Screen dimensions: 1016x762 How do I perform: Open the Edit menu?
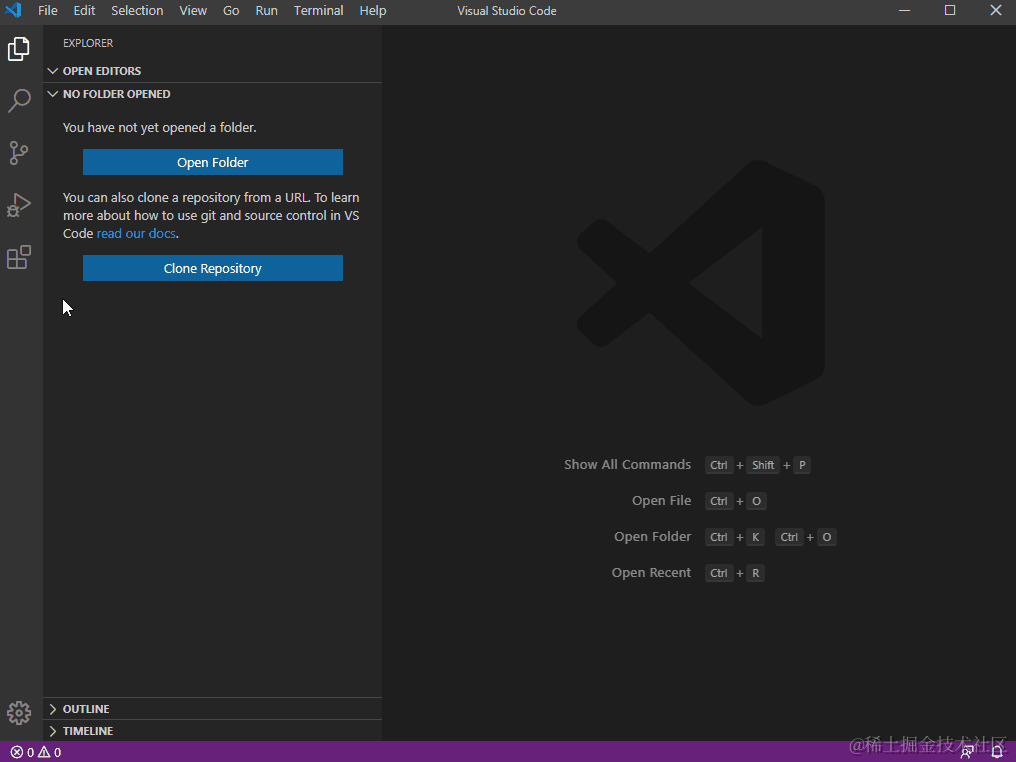tap(84, 10)
